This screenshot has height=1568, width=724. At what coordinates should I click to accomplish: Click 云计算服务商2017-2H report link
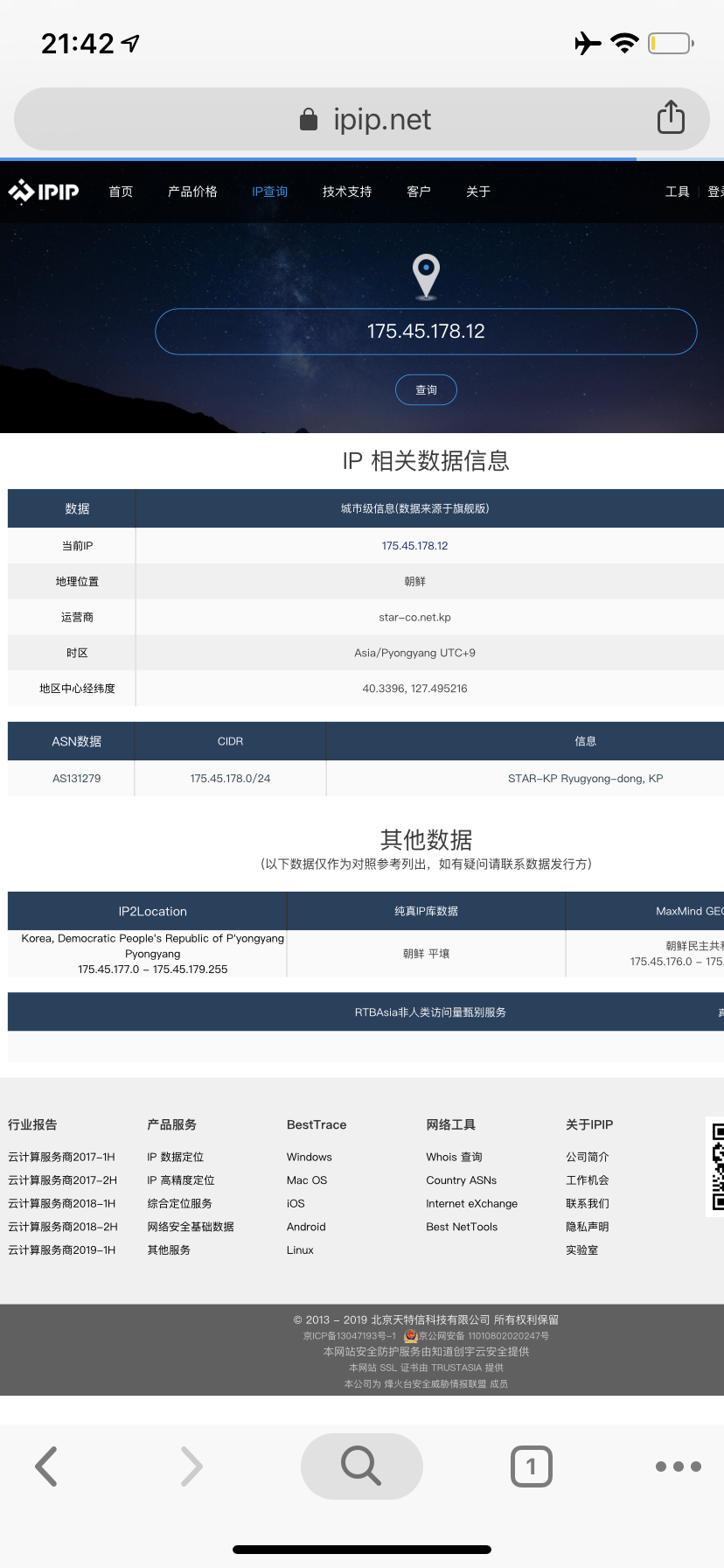coord(63,1180)
